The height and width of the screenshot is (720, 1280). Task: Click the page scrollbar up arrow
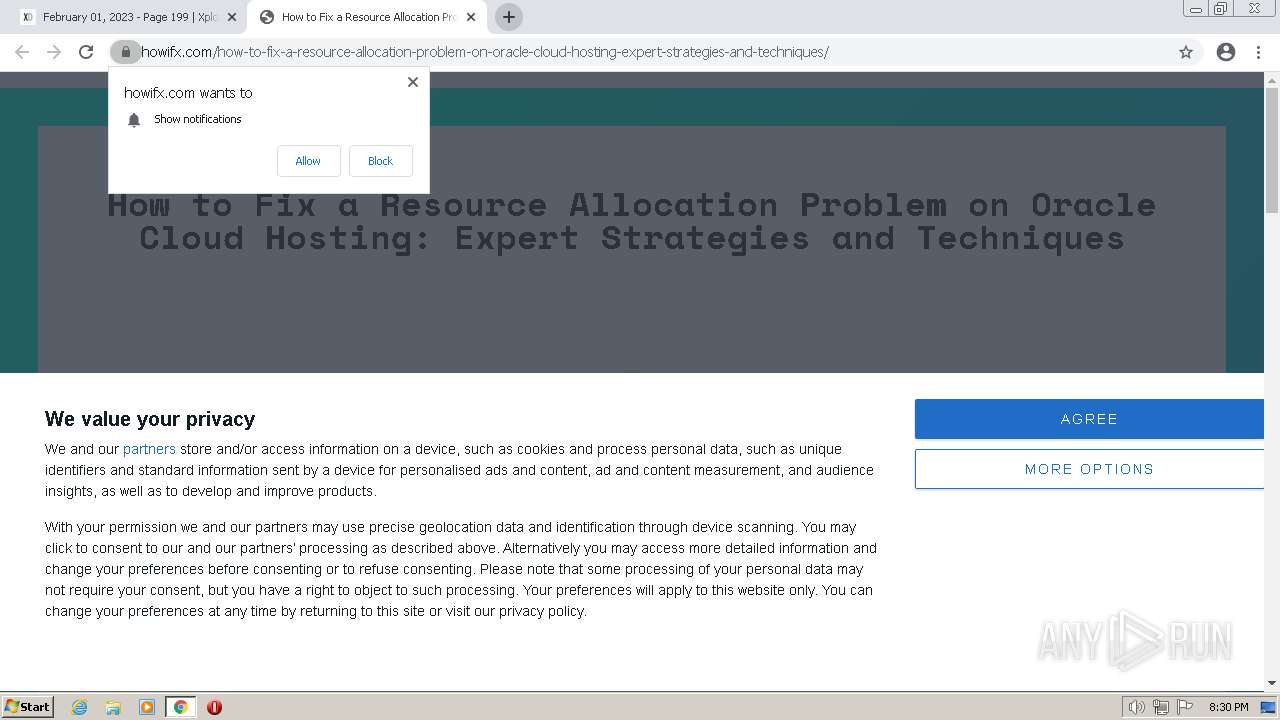[x=1272, y=79]
